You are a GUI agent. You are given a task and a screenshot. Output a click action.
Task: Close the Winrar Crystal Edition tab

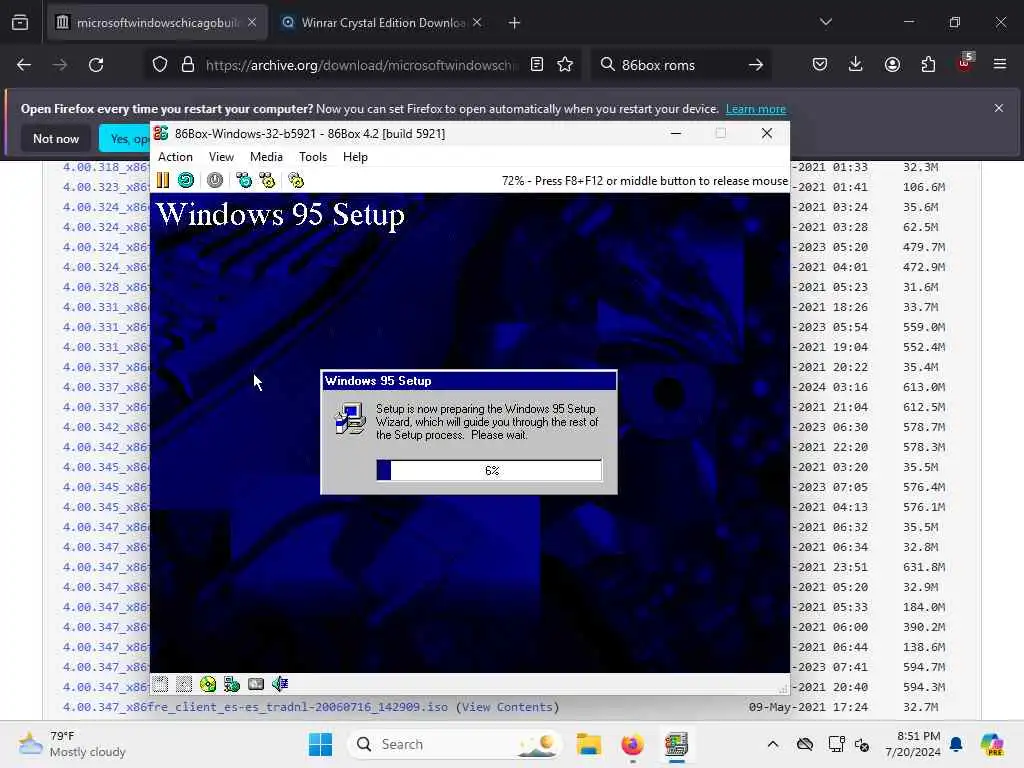click(x=477, y=23)
